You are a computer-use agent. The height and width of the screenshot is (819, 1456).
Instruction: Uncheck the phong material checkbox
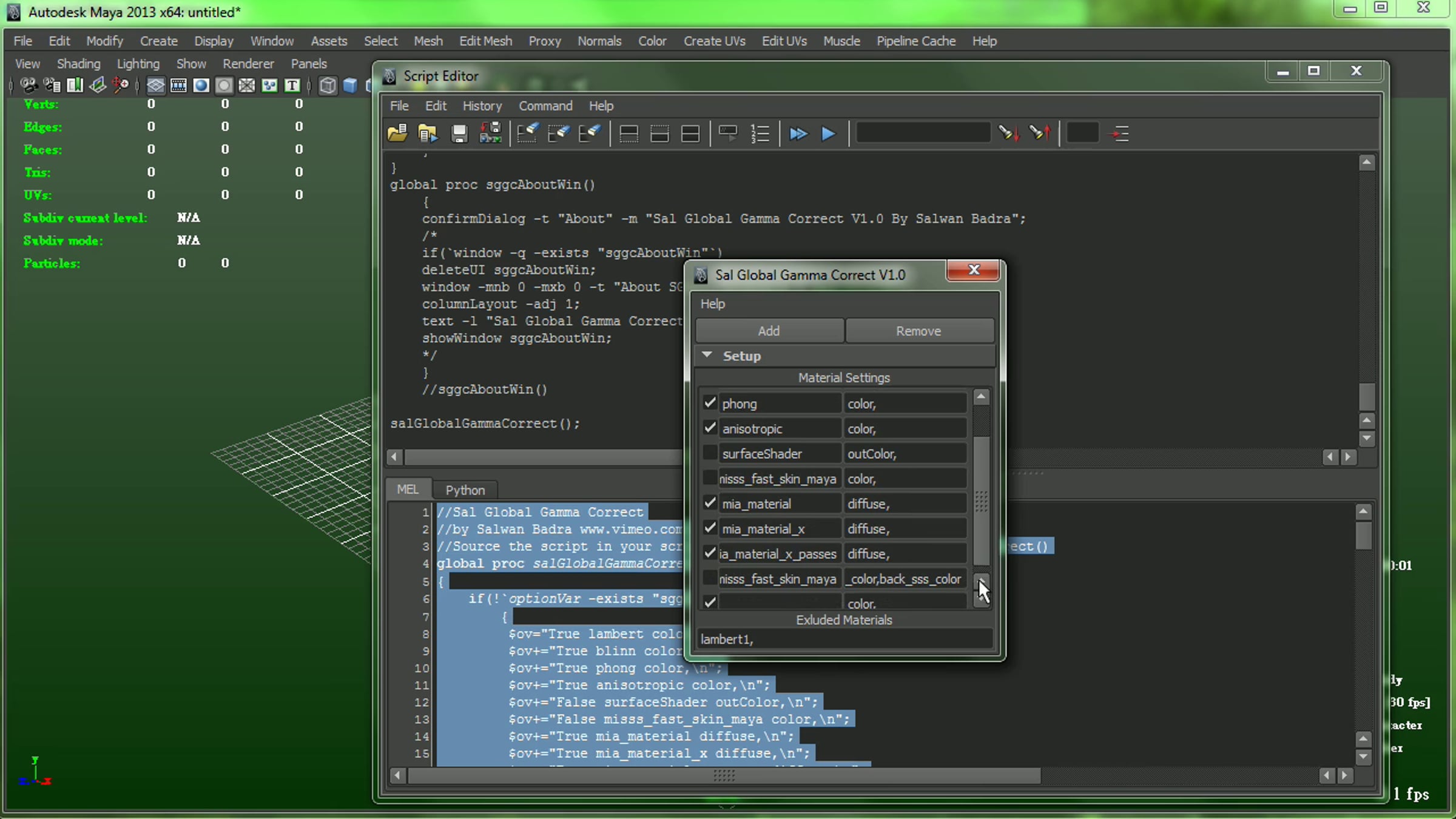pyautogui.click(x=710, y=403)
